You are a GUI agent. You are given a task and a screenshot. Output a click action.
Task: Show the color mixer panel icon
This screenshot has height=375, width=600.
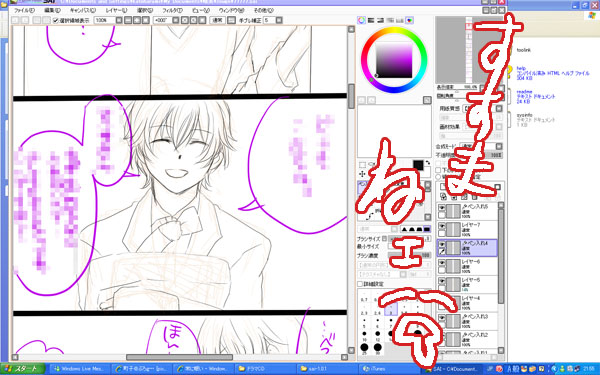coord(390,20)
